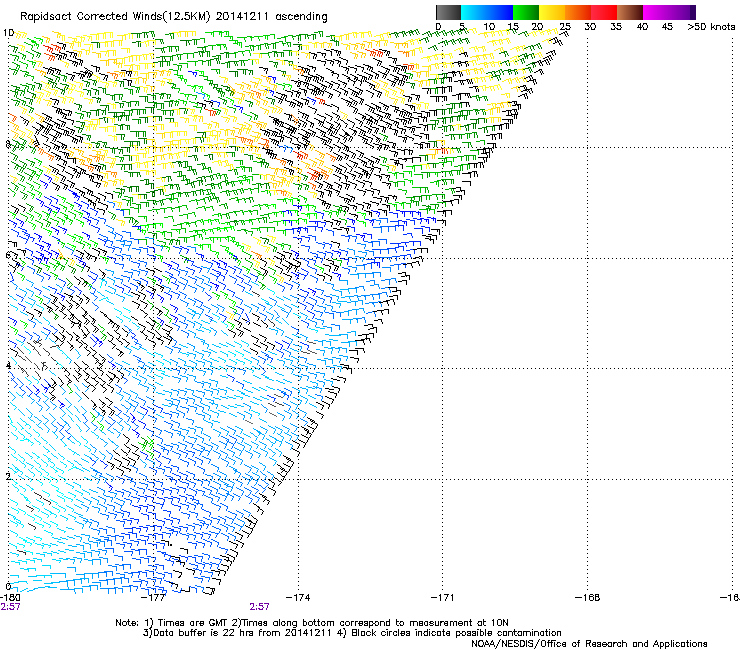Screen dimensions: 740x650
Task: Click the "35" legend scale label
Action: pyautogui.click(x=616, y=27)
